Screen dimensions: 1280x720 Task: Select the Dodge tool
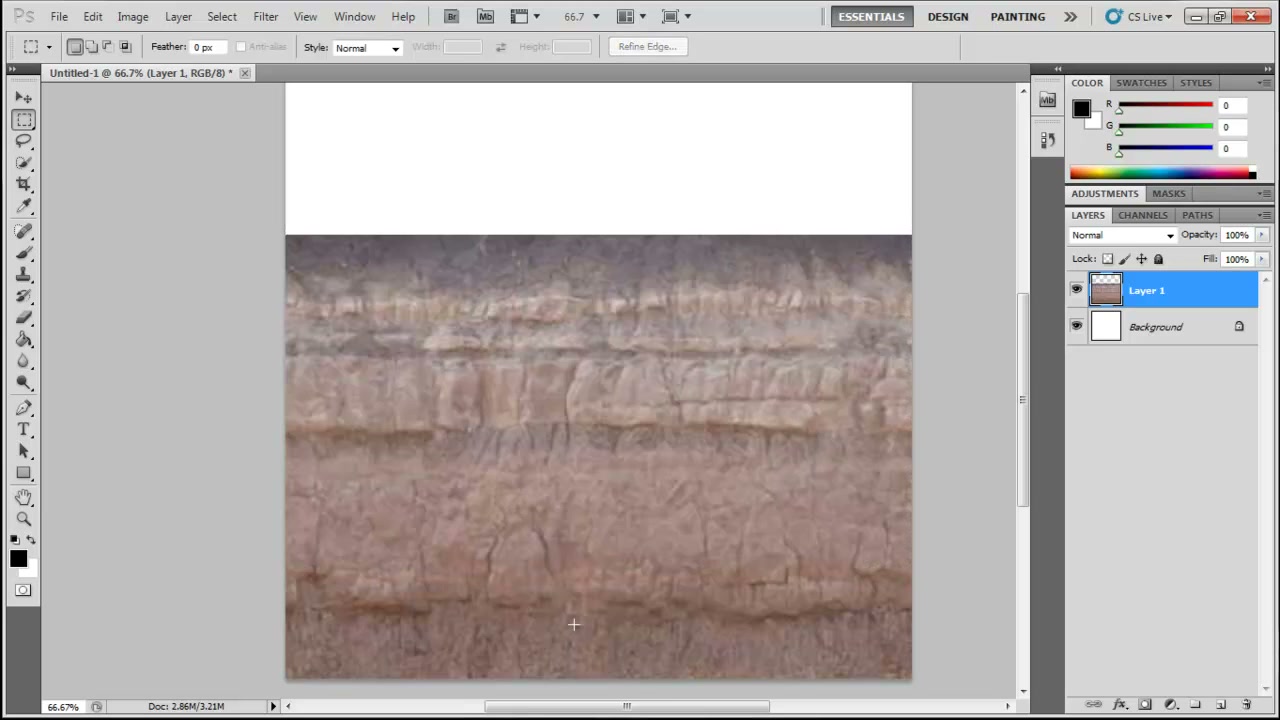(24, 384)
